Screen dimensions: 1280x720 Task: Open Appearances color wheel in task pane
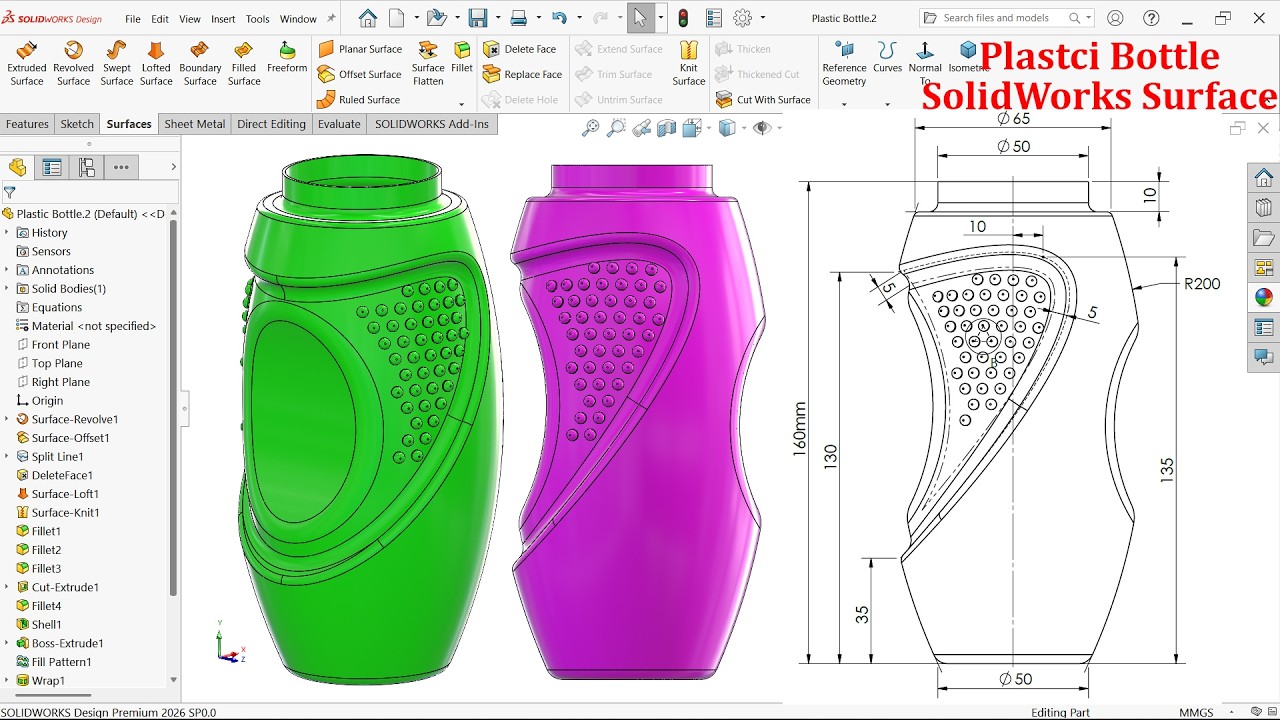click(x=1264, y=297)
